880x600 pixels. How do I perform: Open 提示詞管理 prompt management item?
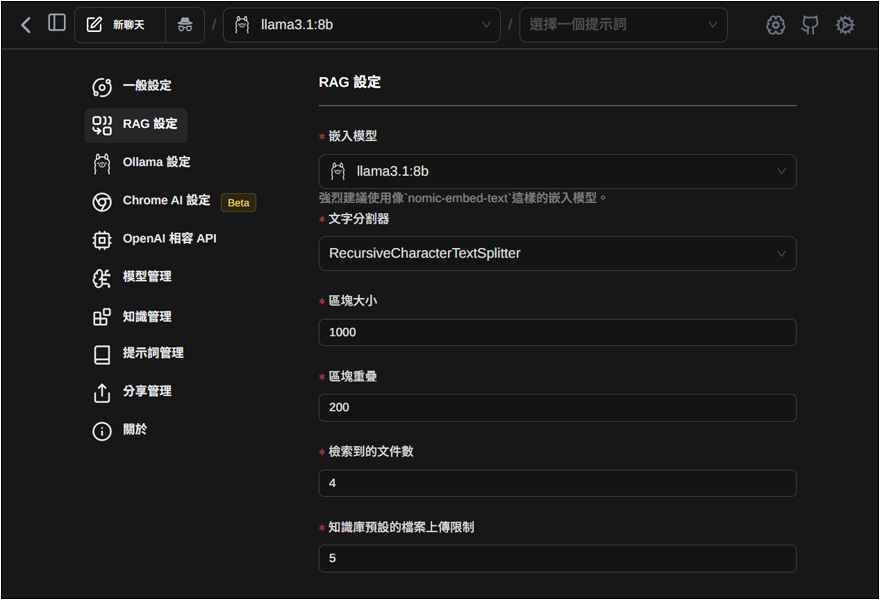[x=138, y=354]
